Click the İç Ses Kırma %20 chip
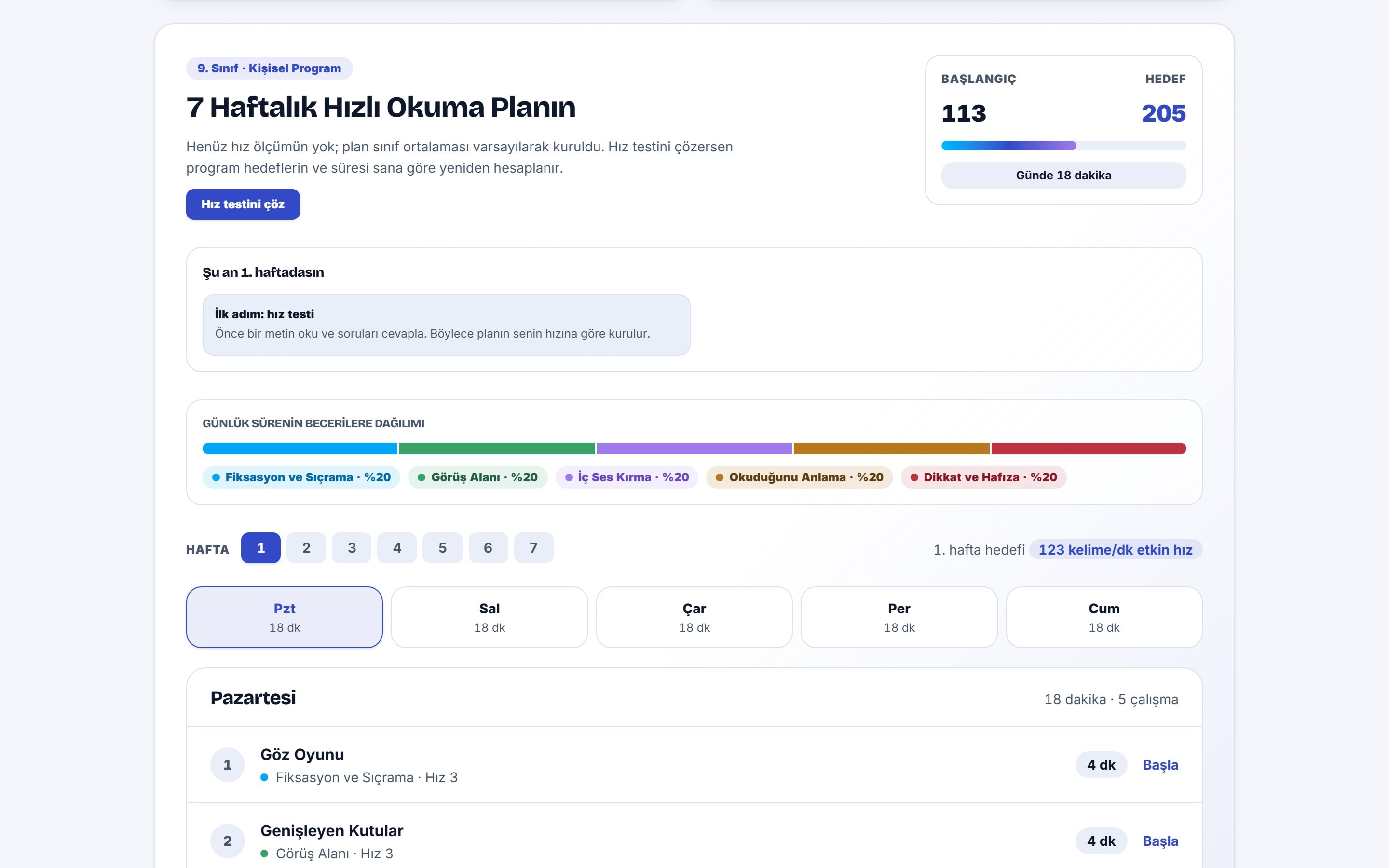Viewport: 1389px width, 868px height. 627,477
